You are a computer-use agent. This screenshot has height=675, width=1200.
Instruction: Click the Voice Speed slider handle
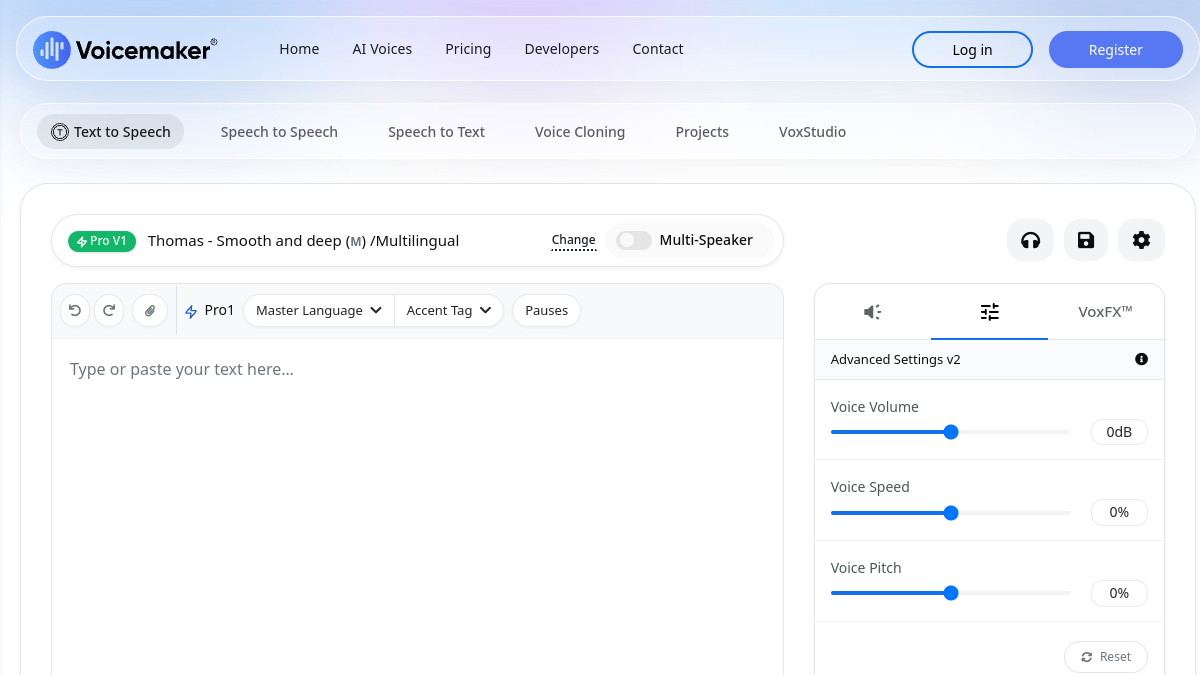point(951,513)
